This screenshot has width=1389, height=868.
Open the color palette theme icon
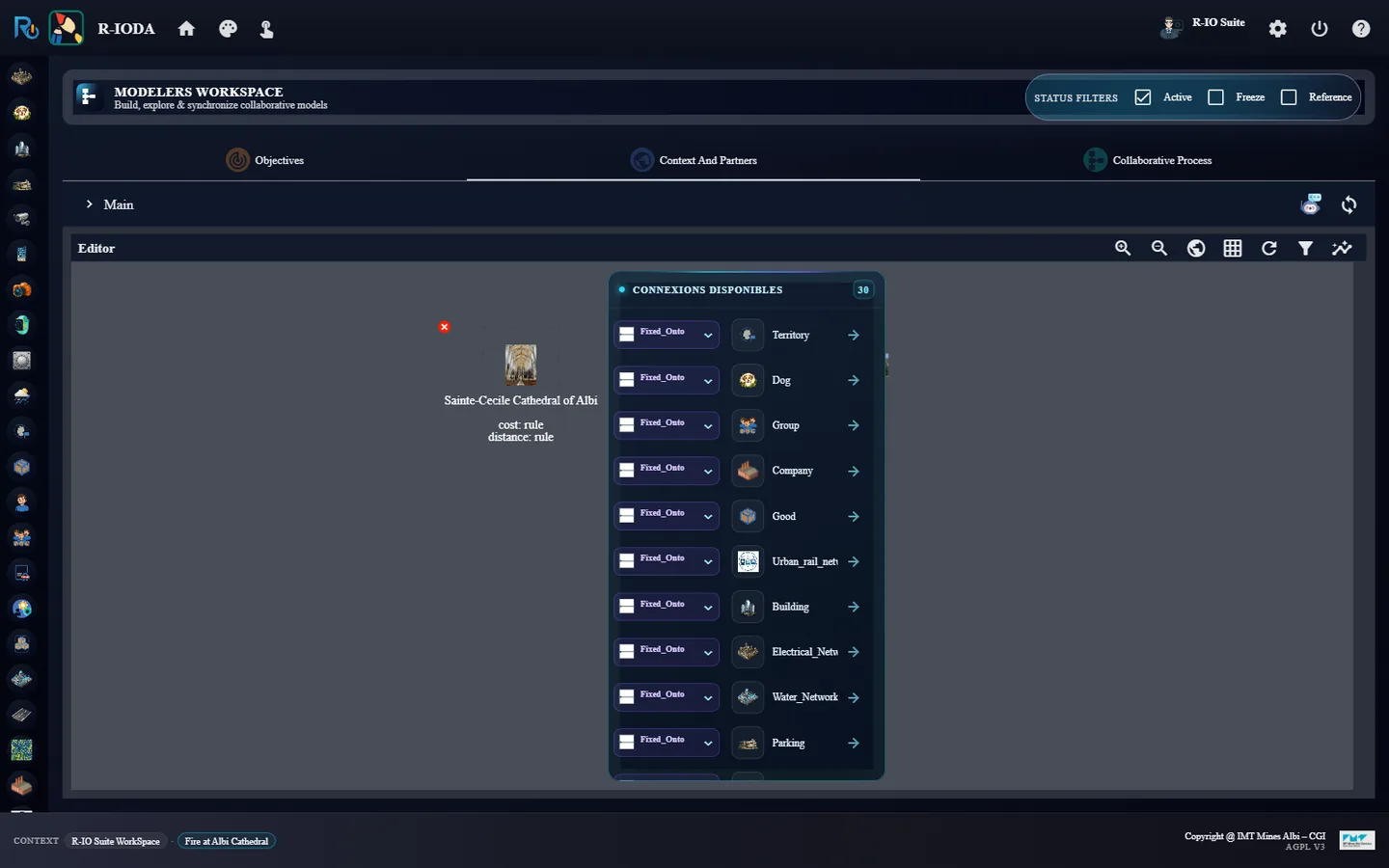click(x=228, y=29)
